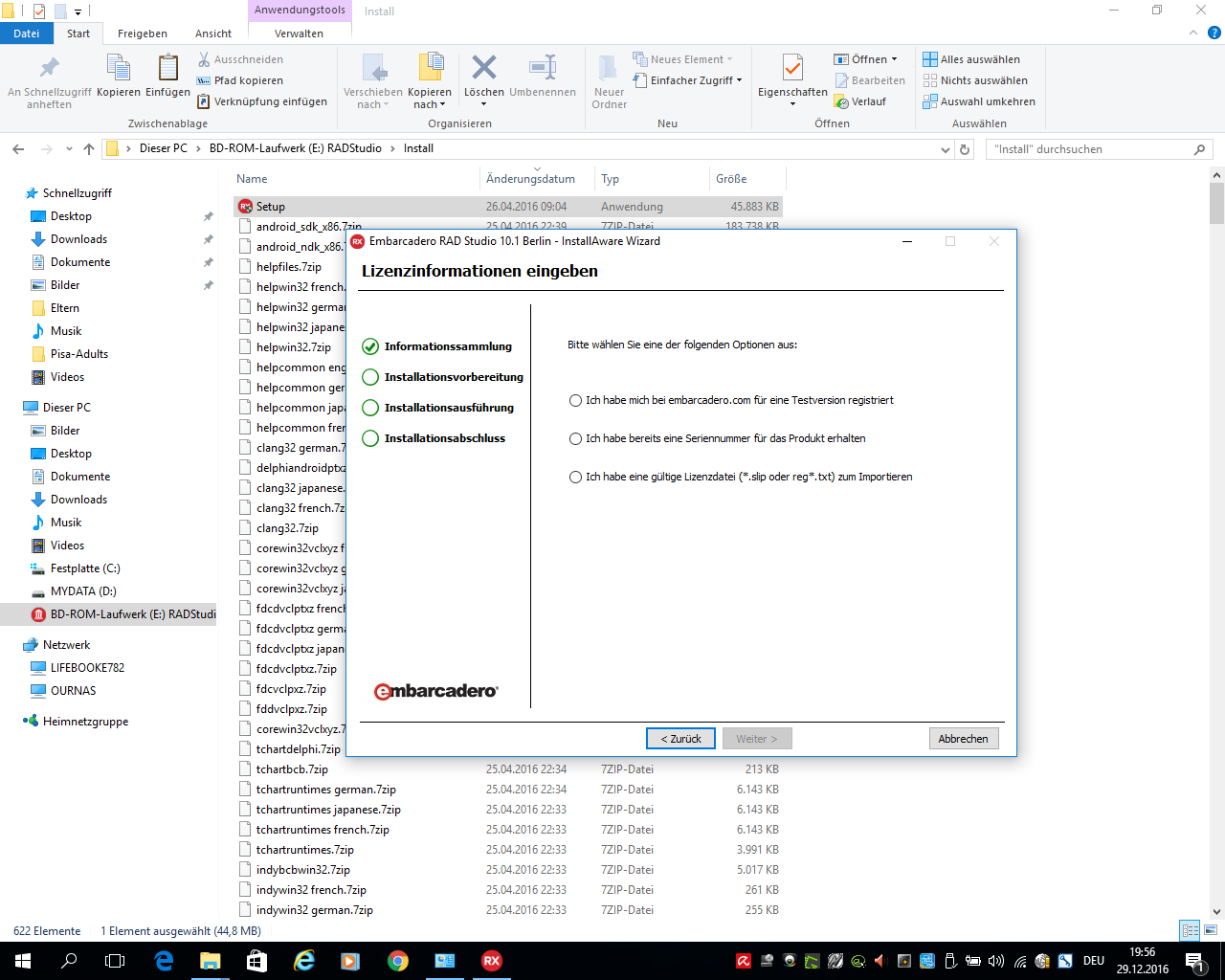1225x980 pixels.
Task: Click the Abbrechen button in the wizard
Action: pyautogui.click(x=964, y=739)
